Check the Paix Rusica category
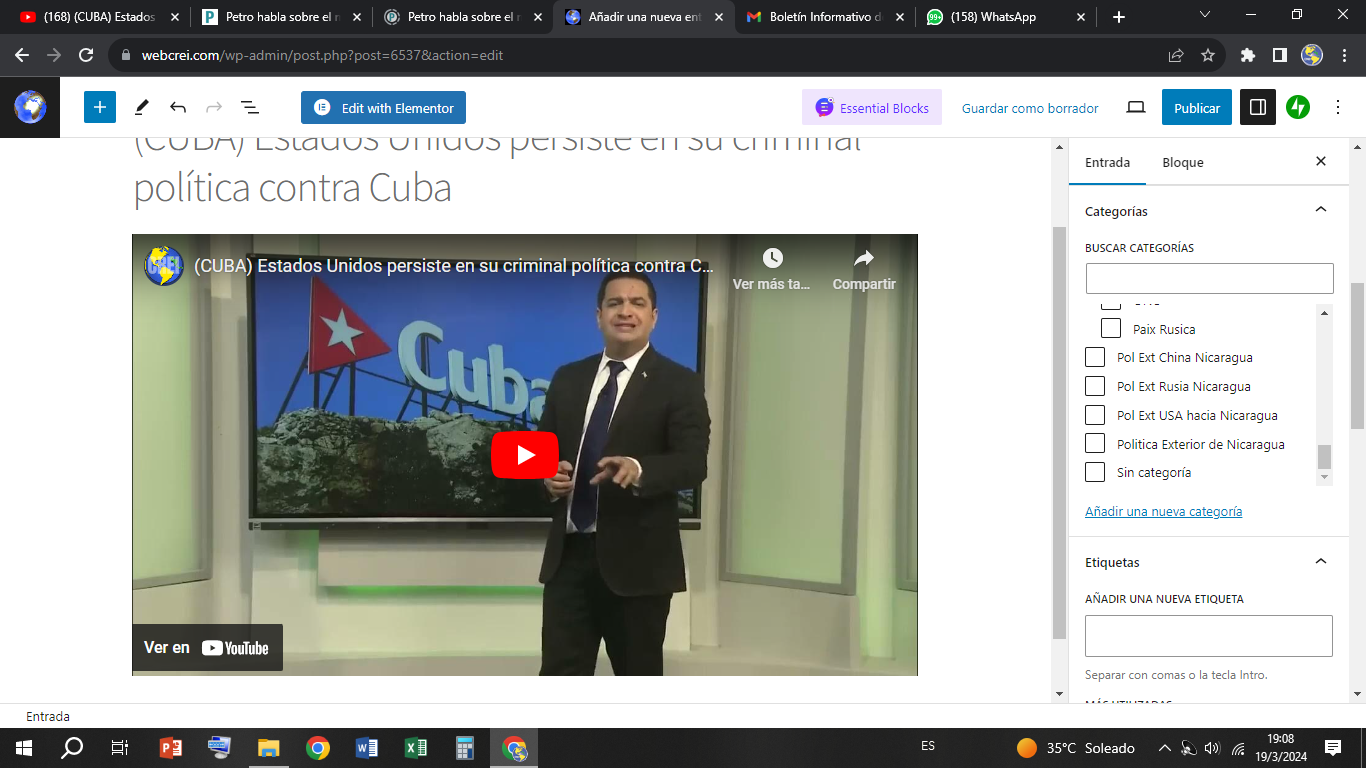The image size is (1366, 768). (x=1111, y=328)
